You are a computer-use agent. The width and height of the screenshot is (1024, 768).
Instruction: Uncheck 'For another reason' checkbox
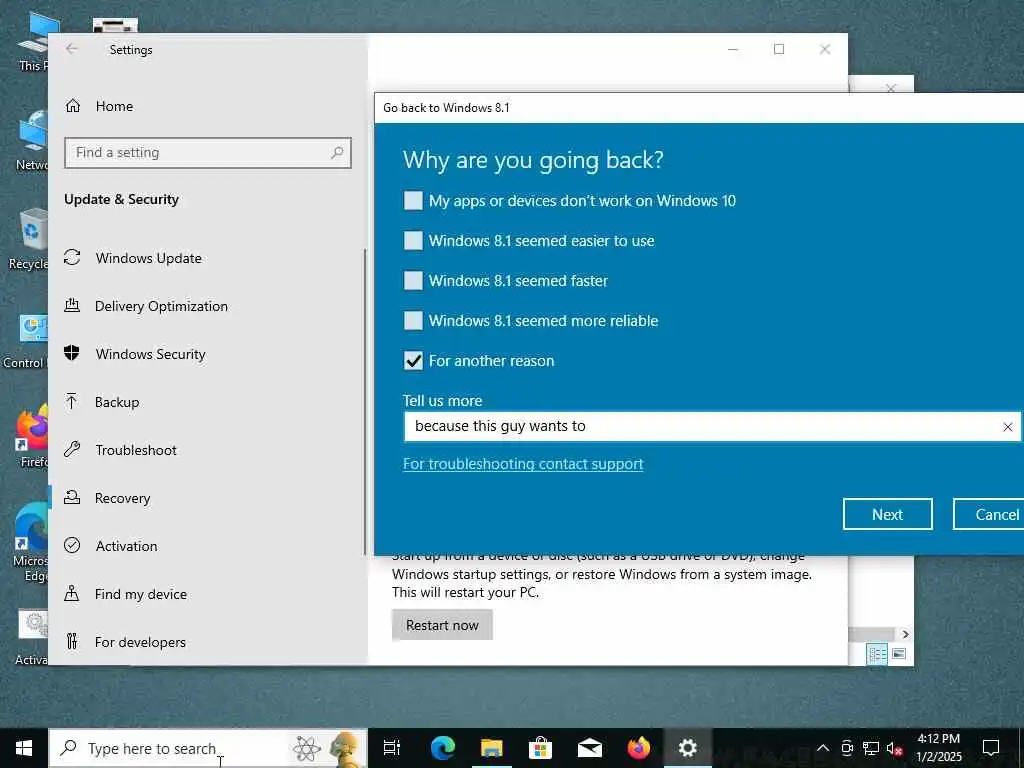(x=413, y=360)
